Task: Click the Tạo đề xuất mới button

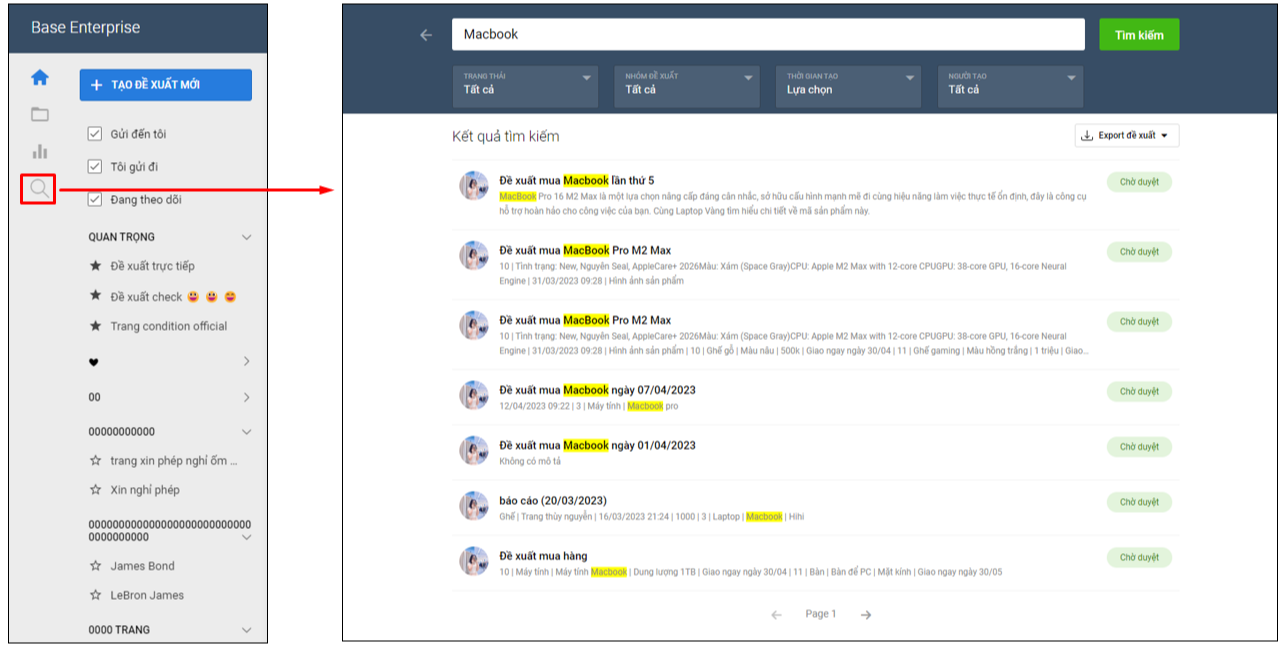Action: tap(166, 85)
